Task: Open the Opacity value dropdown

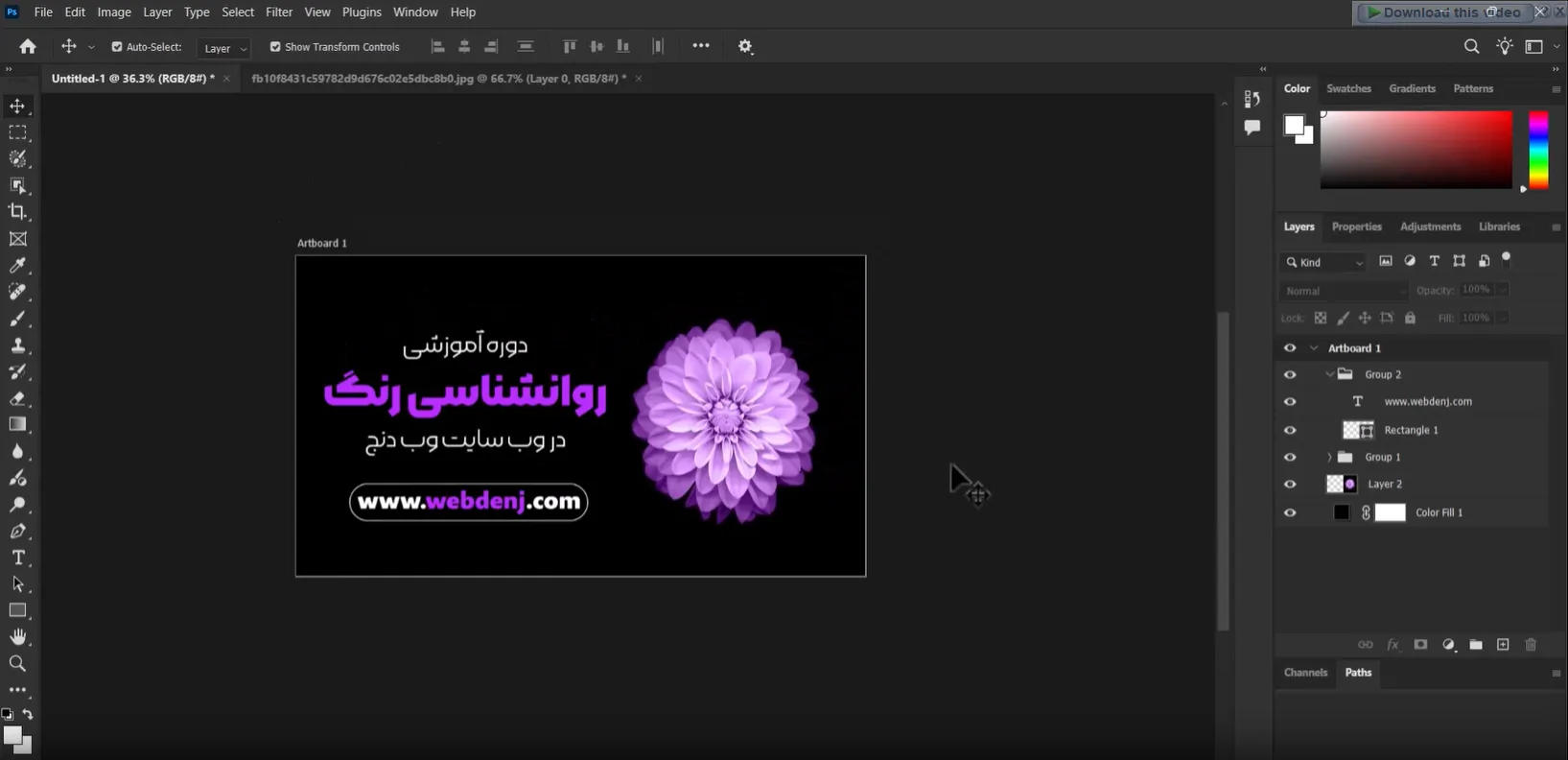Action: coord(1504,290)
